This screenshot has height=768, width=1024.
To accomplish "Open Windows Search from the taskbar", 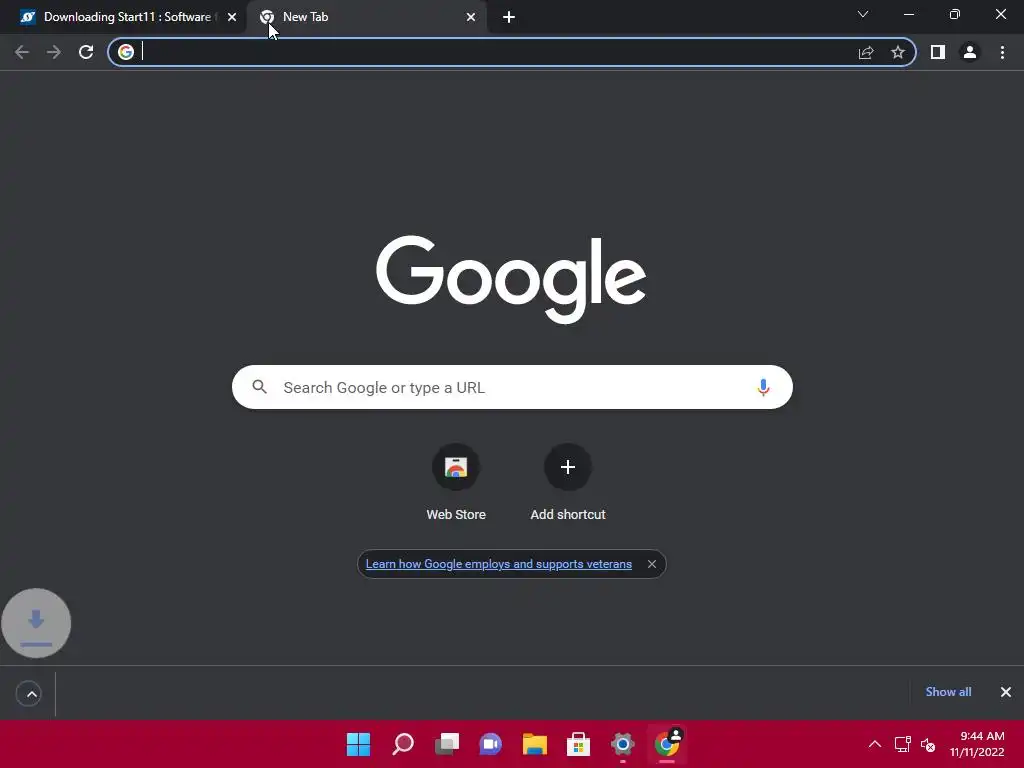I will tap(402, 744).
